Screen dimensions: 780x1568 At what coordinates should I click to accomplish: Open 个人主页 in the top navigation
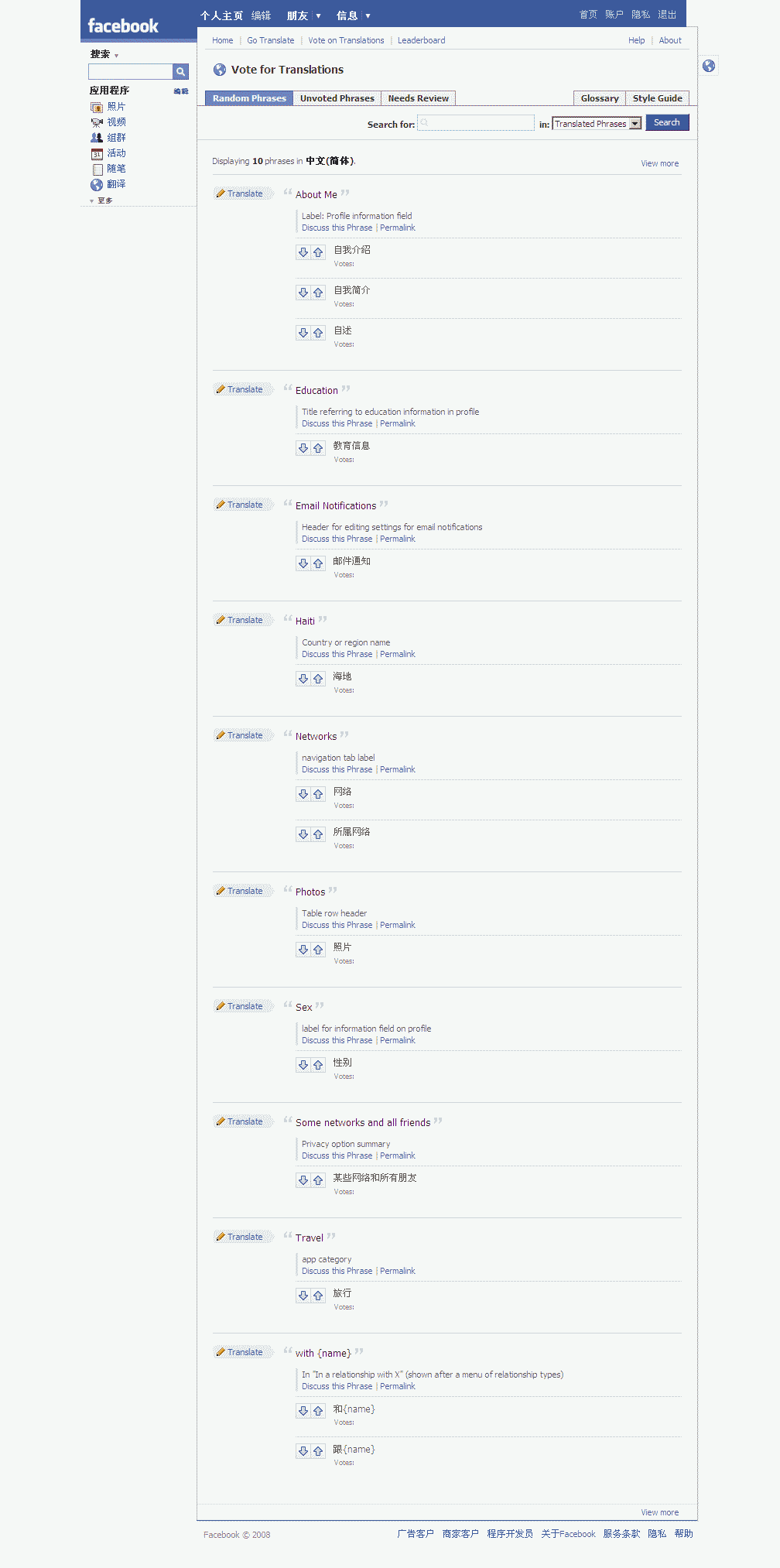pyautogui.click(x=221, y=15)
